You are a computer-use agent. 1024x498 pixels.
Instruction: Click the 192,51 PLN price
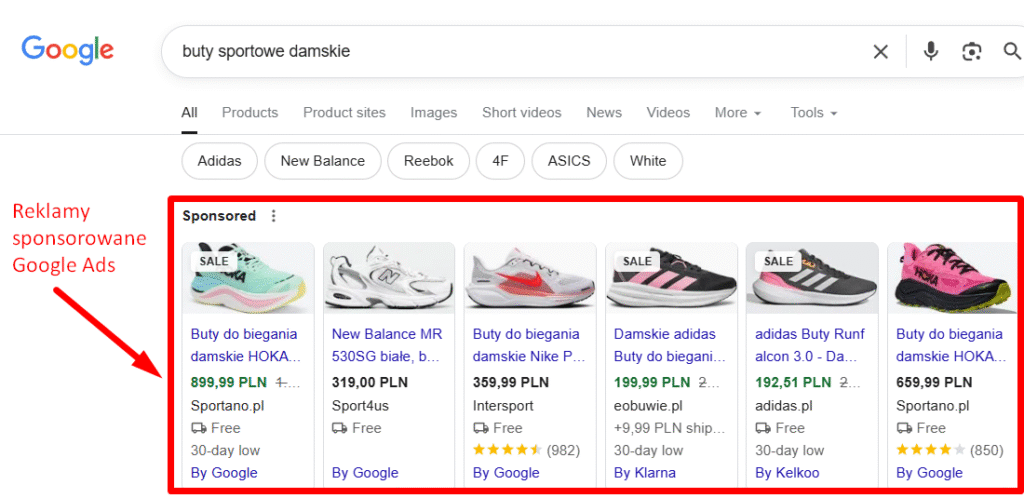(792, 382)
